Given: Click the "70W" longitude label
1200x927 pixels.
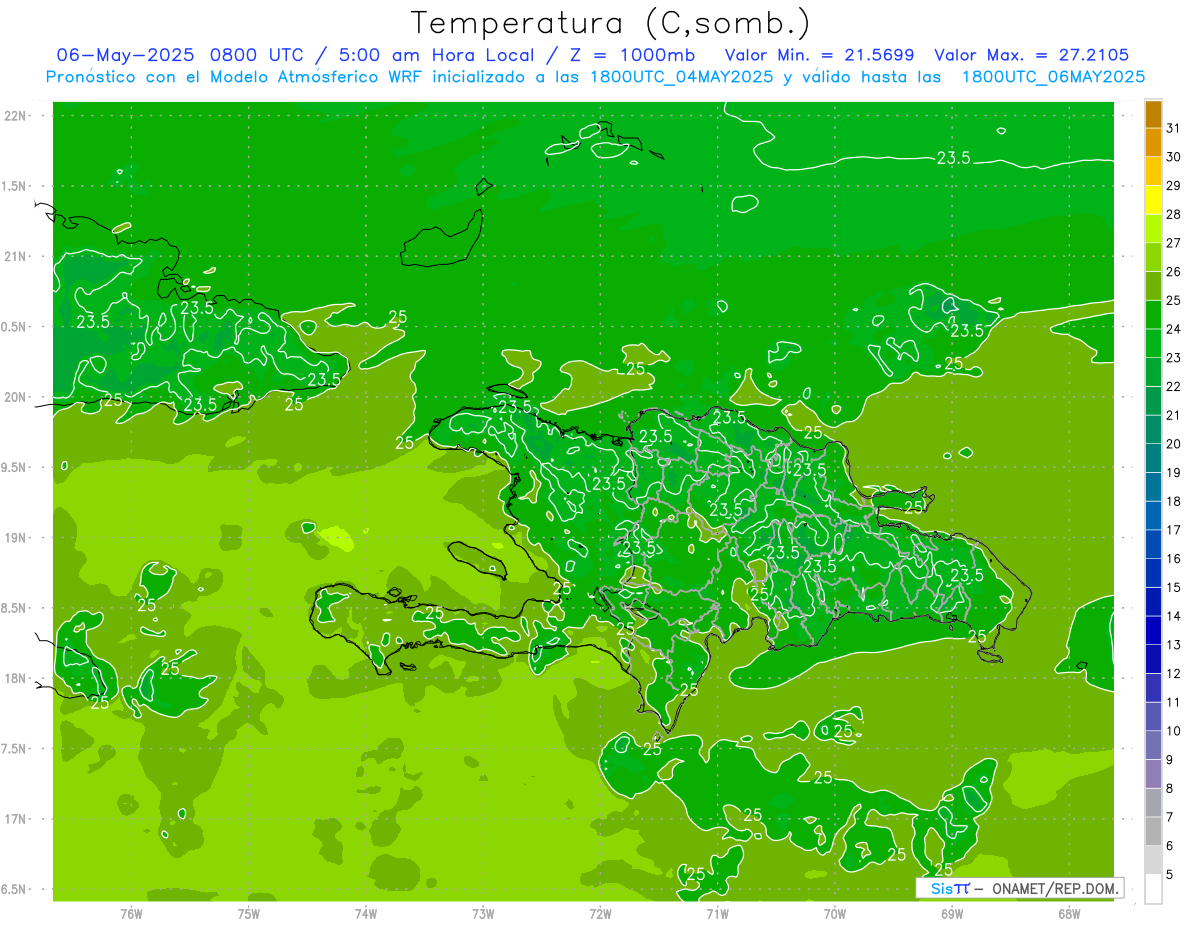Looking at the screenshot, I should [835, 914].
